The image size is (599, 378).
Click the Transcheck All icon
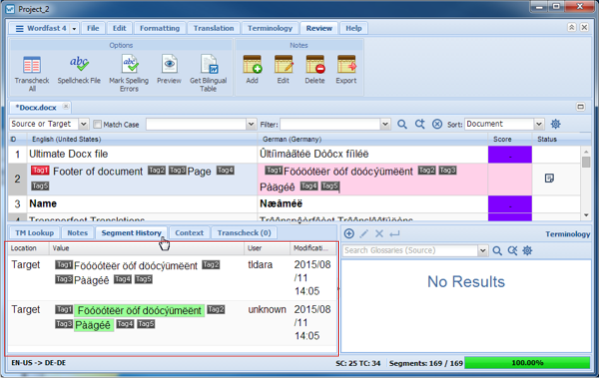pyautogui.click(x=32, y=65)
